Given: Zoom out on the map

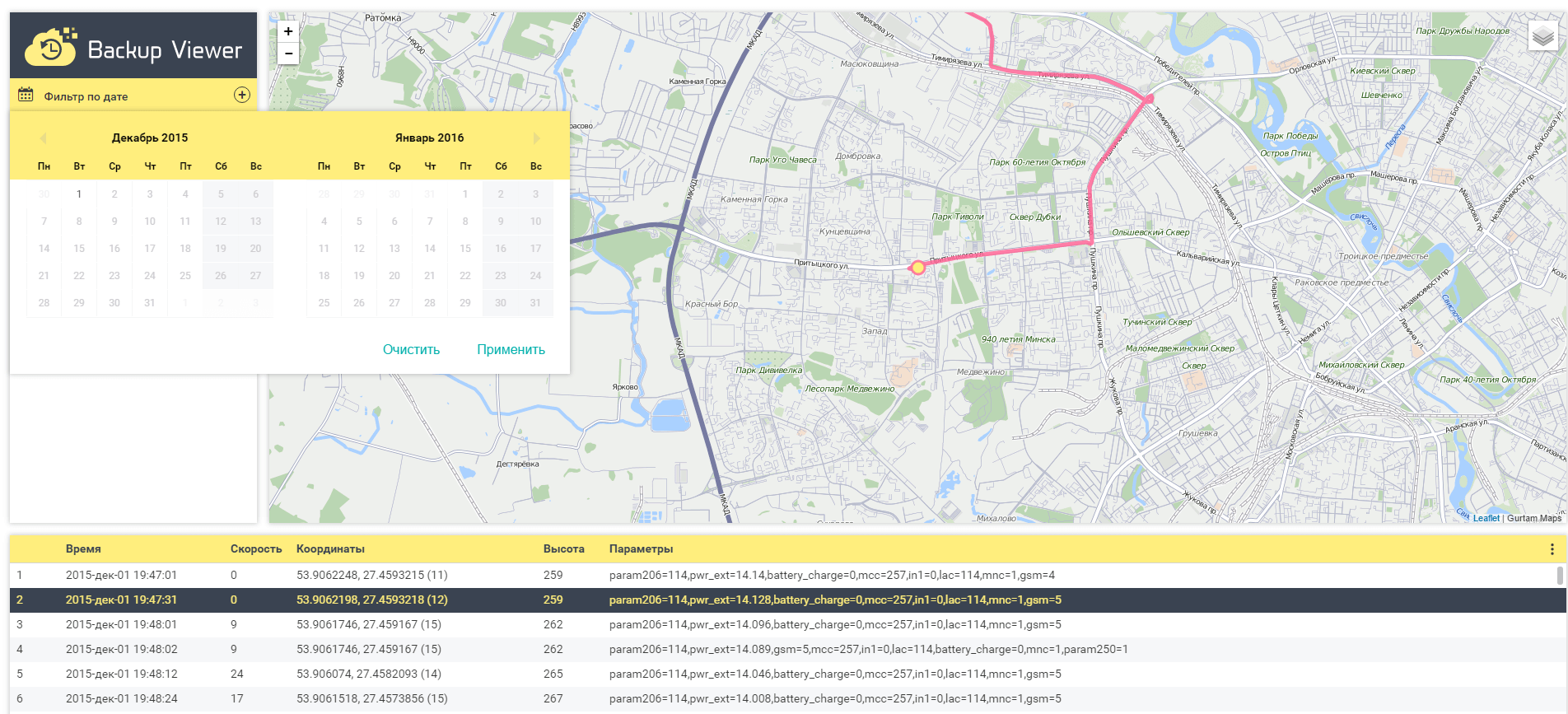Looking at the screenshot, I should (288, 54).
